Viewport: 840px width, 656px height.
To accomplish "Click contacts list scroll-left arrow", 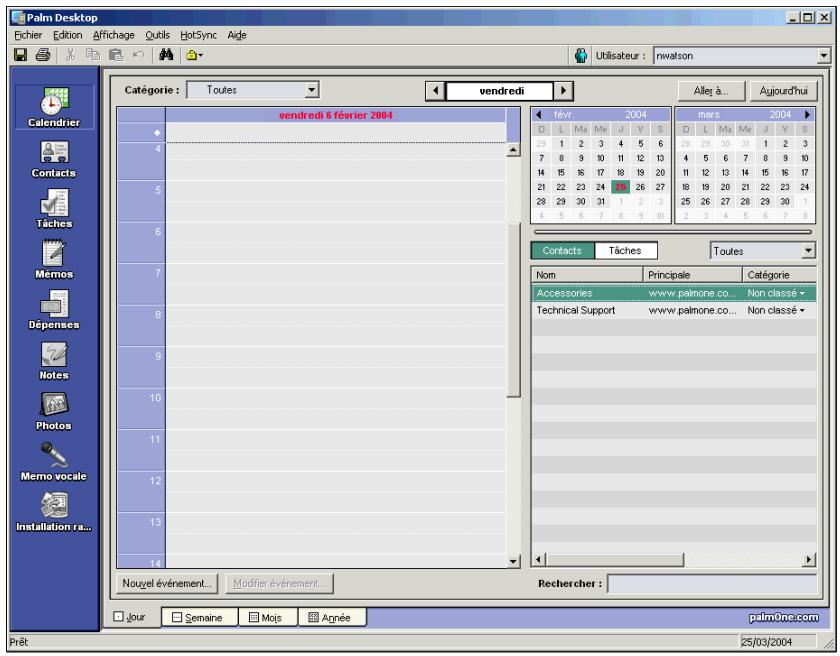I will (x=539, y=560).
